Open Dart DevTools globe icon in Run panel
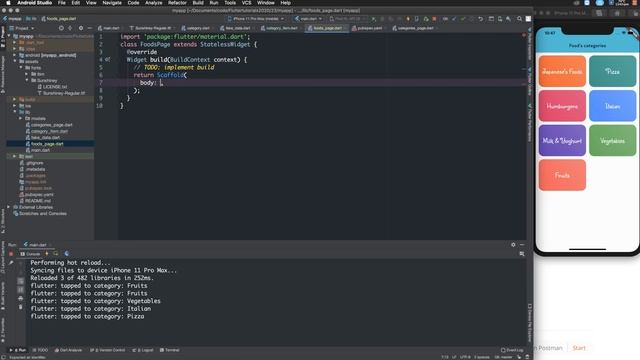Viewport: 640px width, 360px height. click(67, 254)
